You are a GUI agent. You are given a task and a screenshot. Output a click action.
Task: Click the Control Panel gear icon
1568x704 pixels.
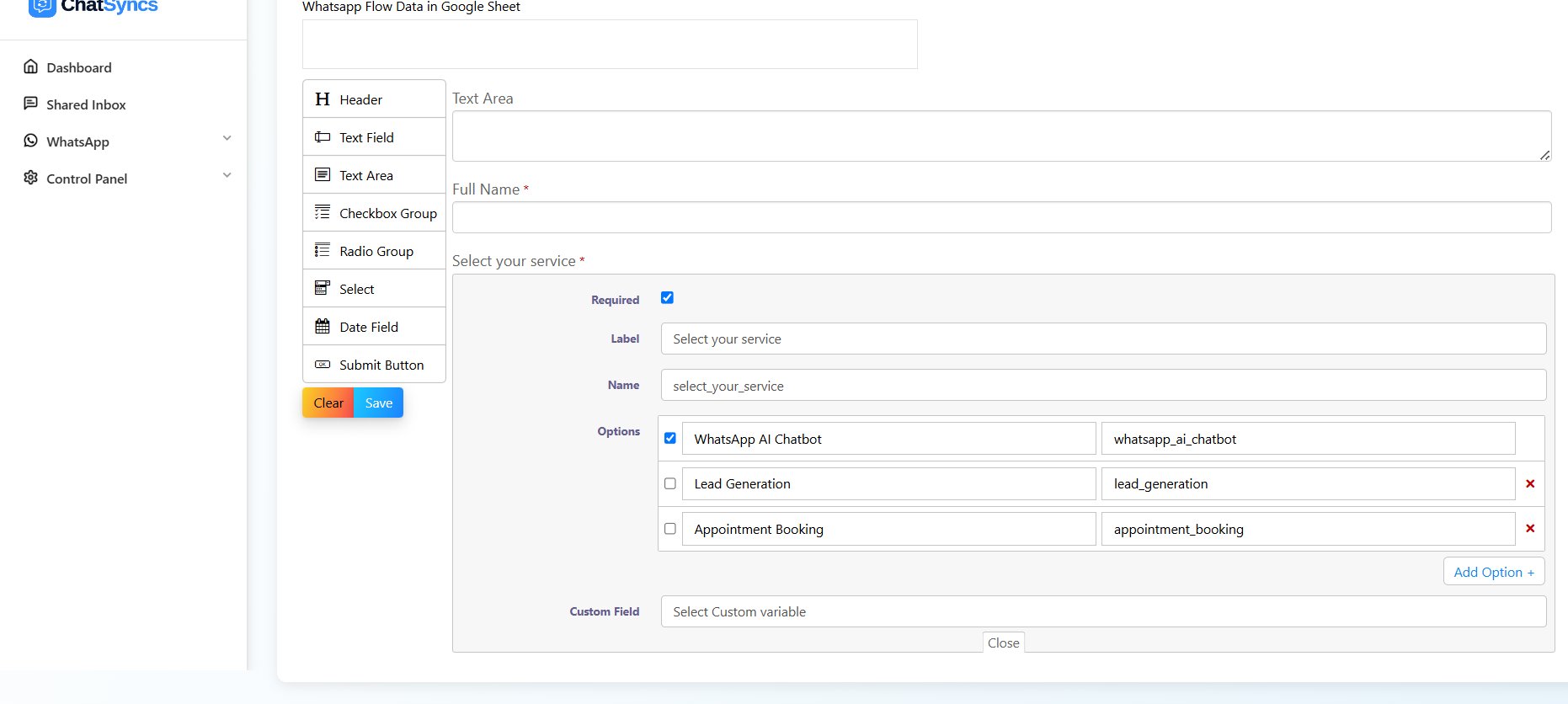click(31, 178)
